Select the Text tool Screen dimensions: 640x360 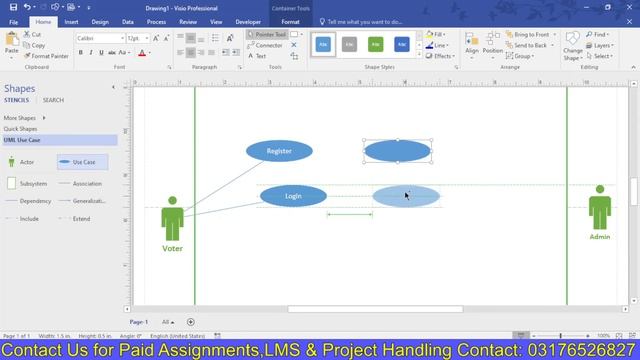click(x=257, y=56)
